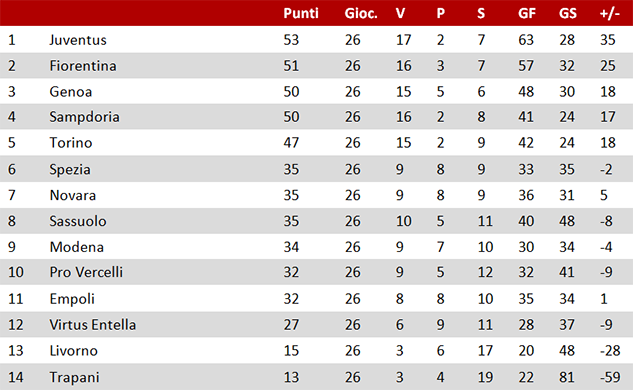Select the Juventus team name
633x390 pixels.
[78, 40]
